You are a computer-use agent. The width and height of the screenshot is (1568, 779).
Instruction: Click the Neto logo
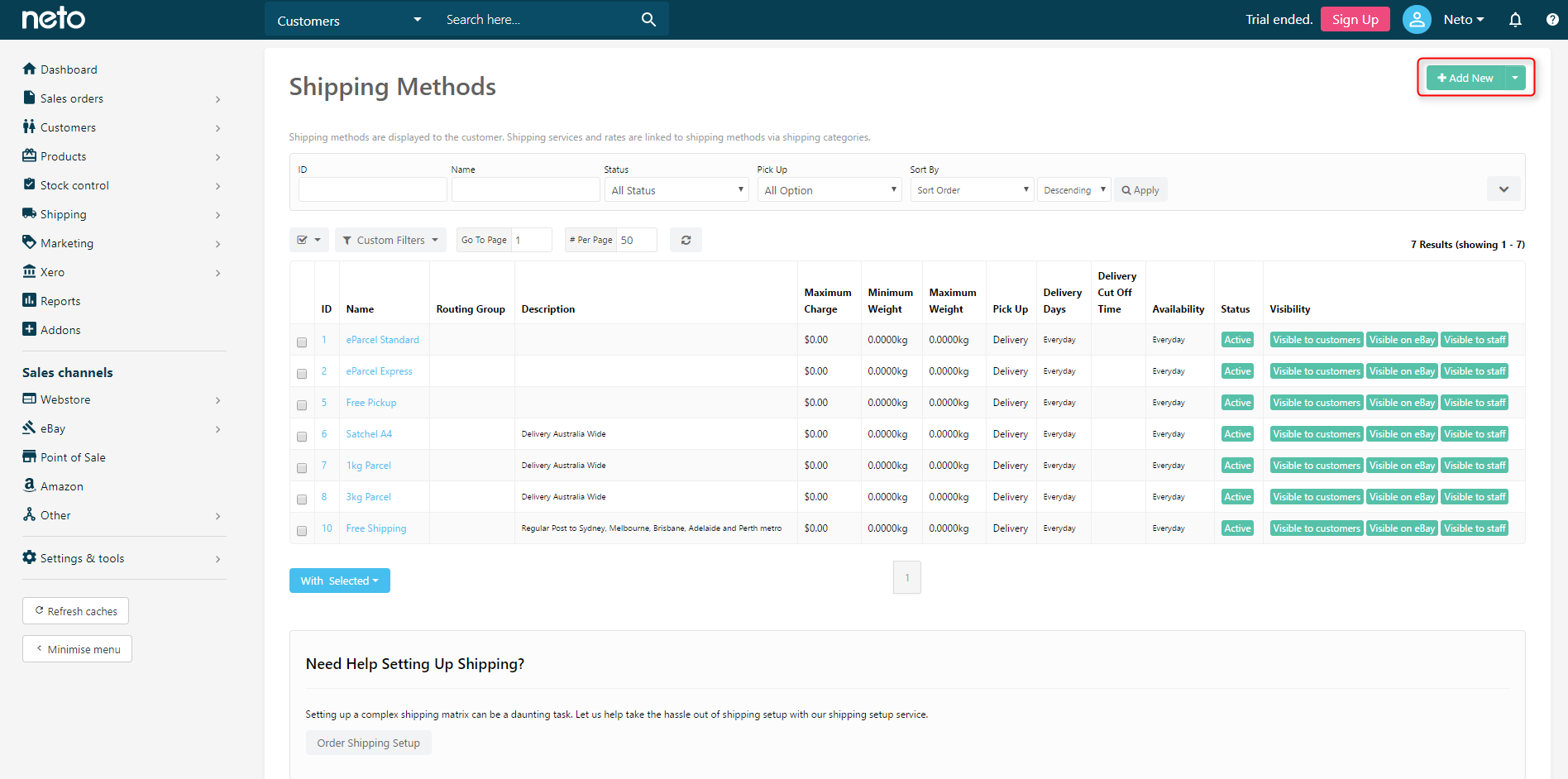(x=53, y=18)
